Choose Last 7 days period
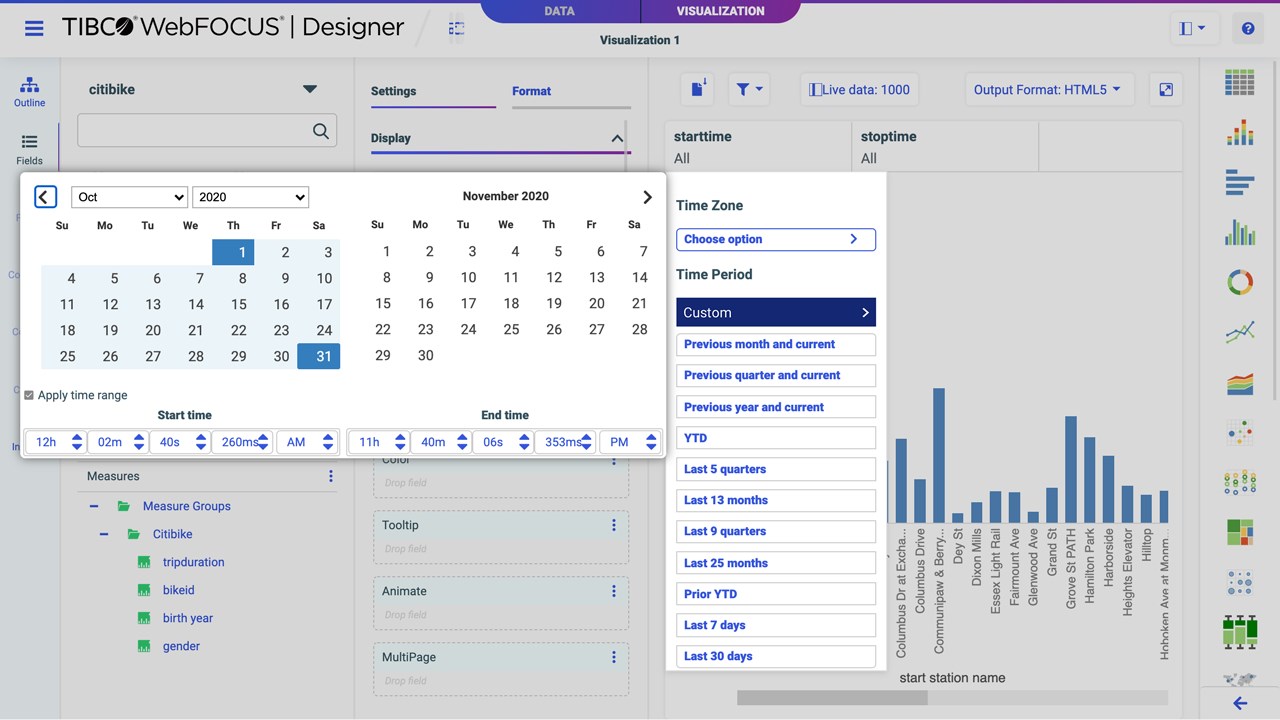This screenshot has height=720, width=1280. tap(776, 625)
